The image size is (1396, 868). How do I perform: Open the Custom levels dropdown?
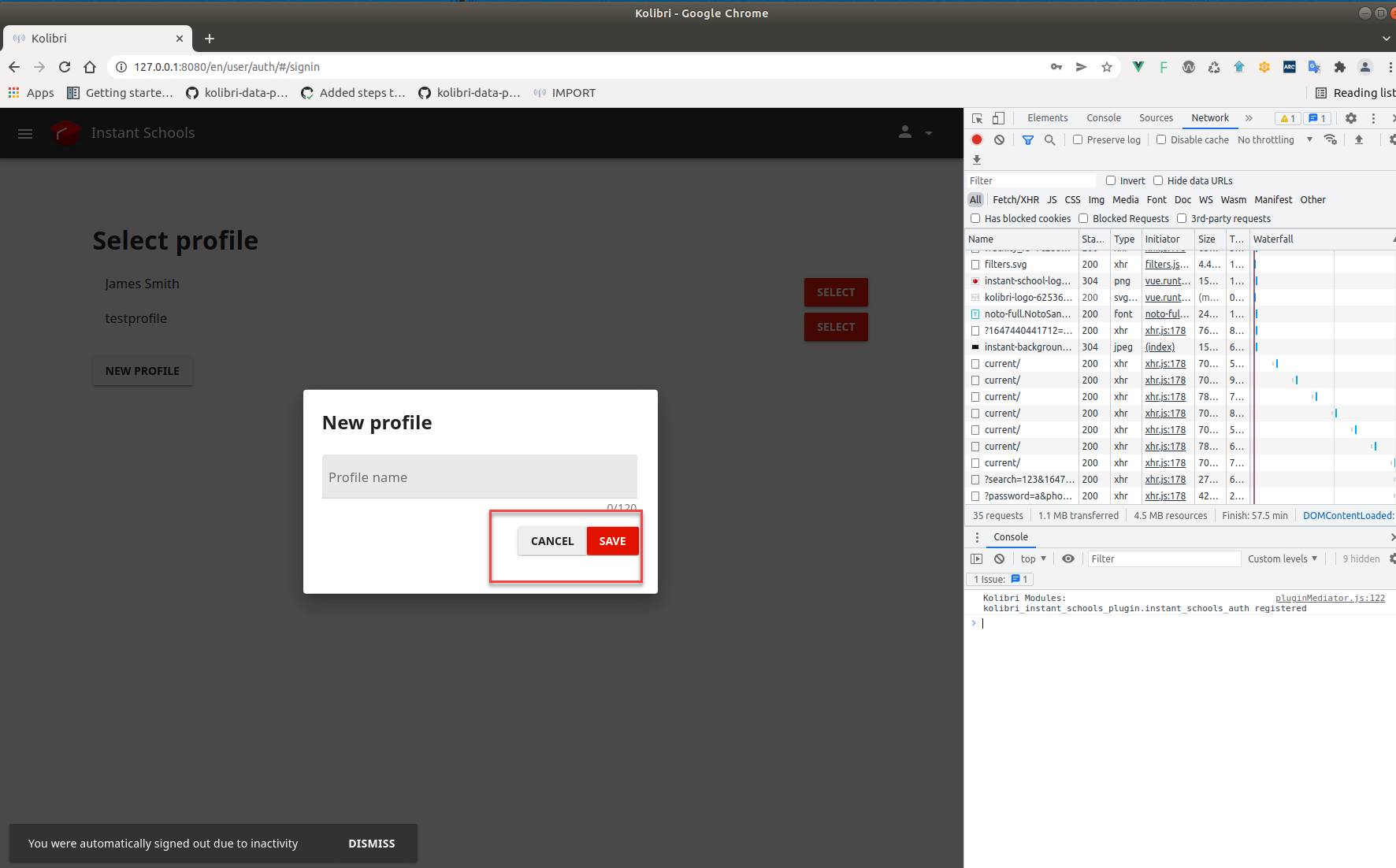click(x=1282, y=558)
